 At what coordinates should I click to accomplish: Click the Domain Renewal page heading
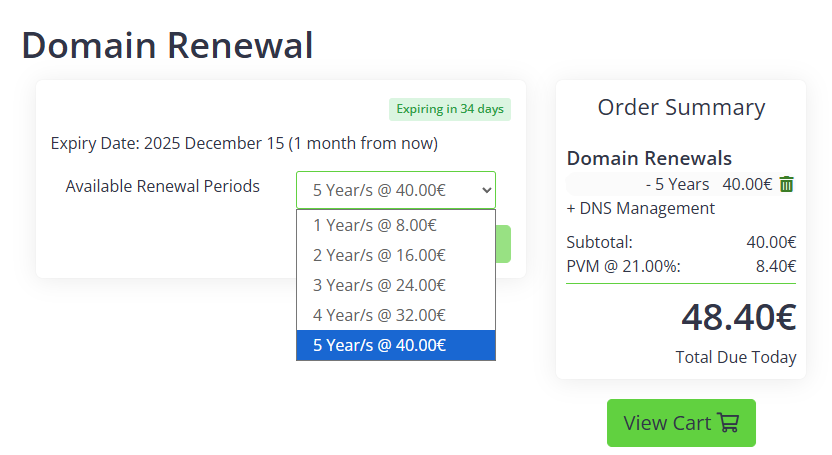click(x=167, y=45)
